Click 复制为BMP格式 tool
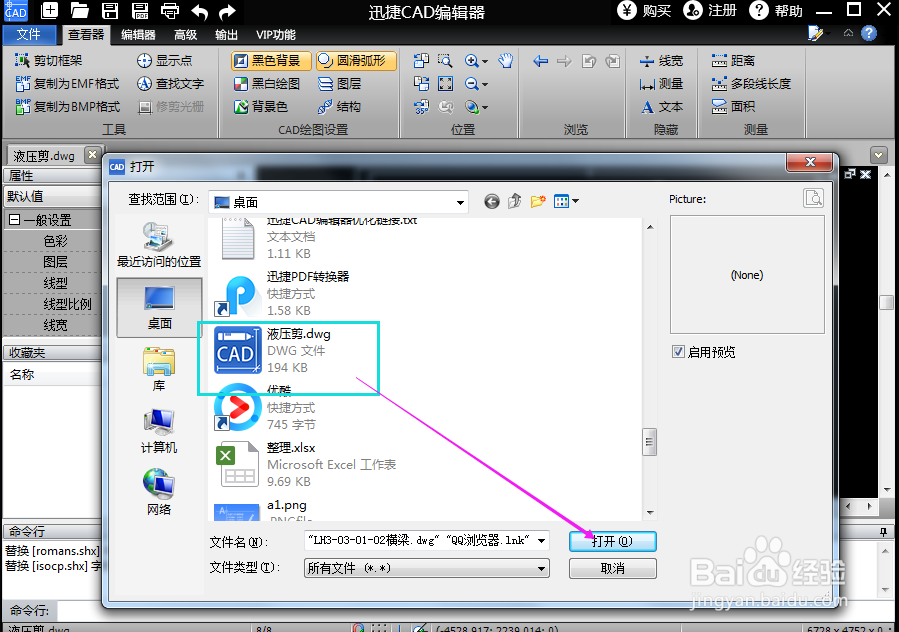This screenshot has height=632, width=899. pos(68,107)
